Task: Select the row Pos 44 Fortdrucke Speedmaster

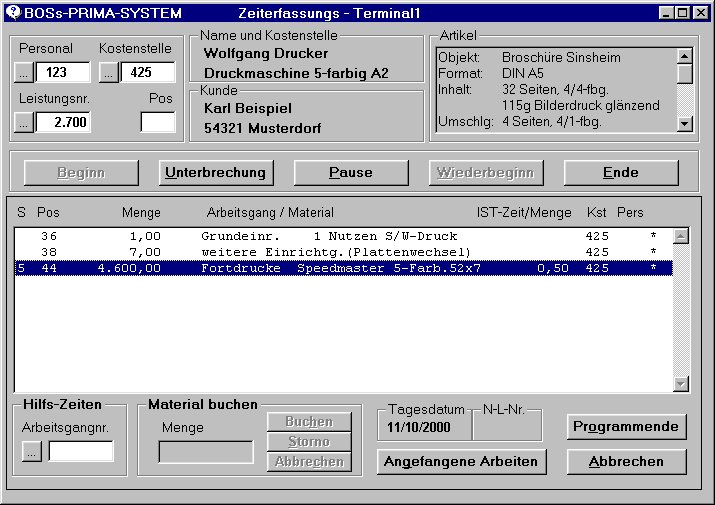Action: 344,268
